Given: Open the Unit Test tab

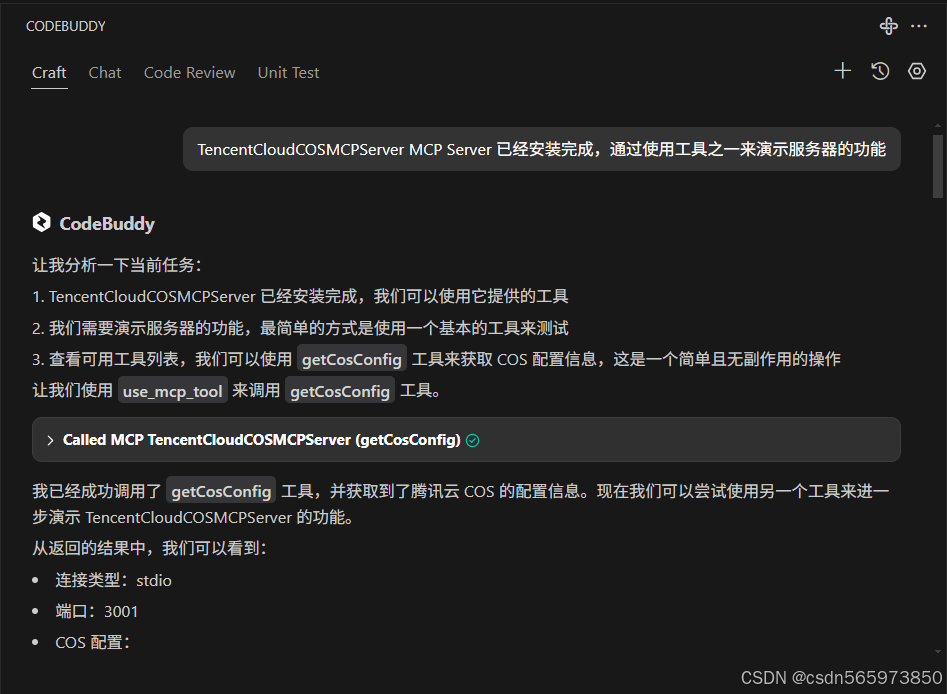Looking at the screenshot, I should pyautogui.click(x=288, y=72).
